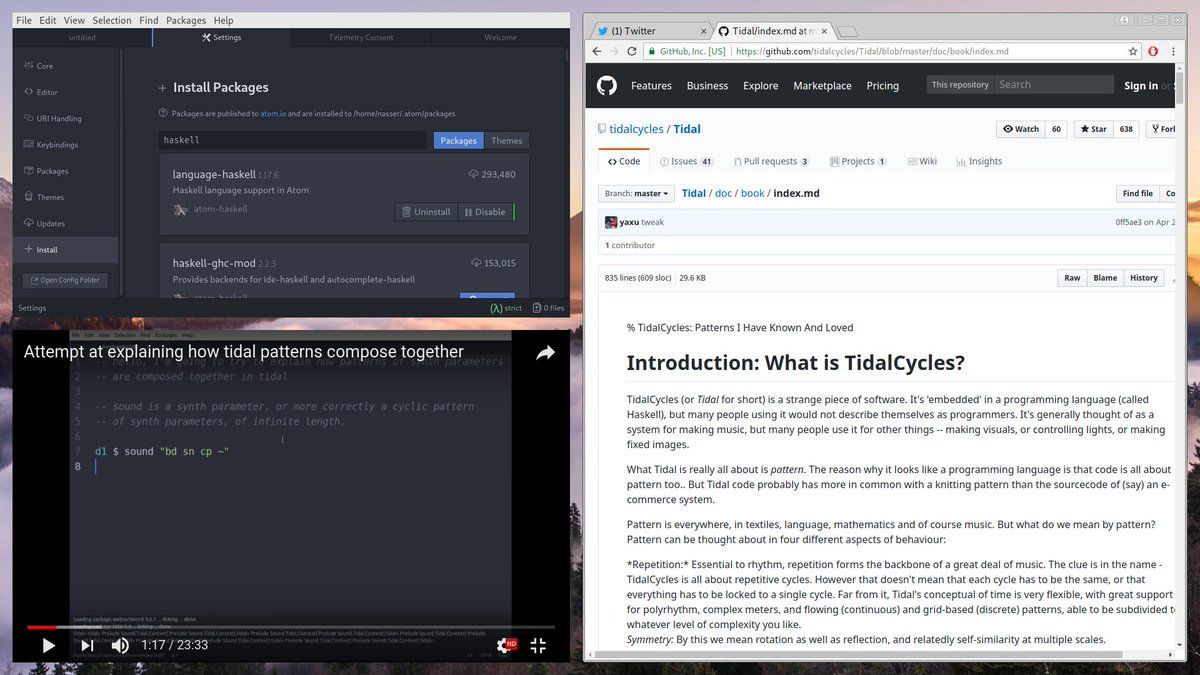This screenshot has width=1200, height=675.
Task: Open the Find menu in Atom
Action: click(x=149, y=20)
